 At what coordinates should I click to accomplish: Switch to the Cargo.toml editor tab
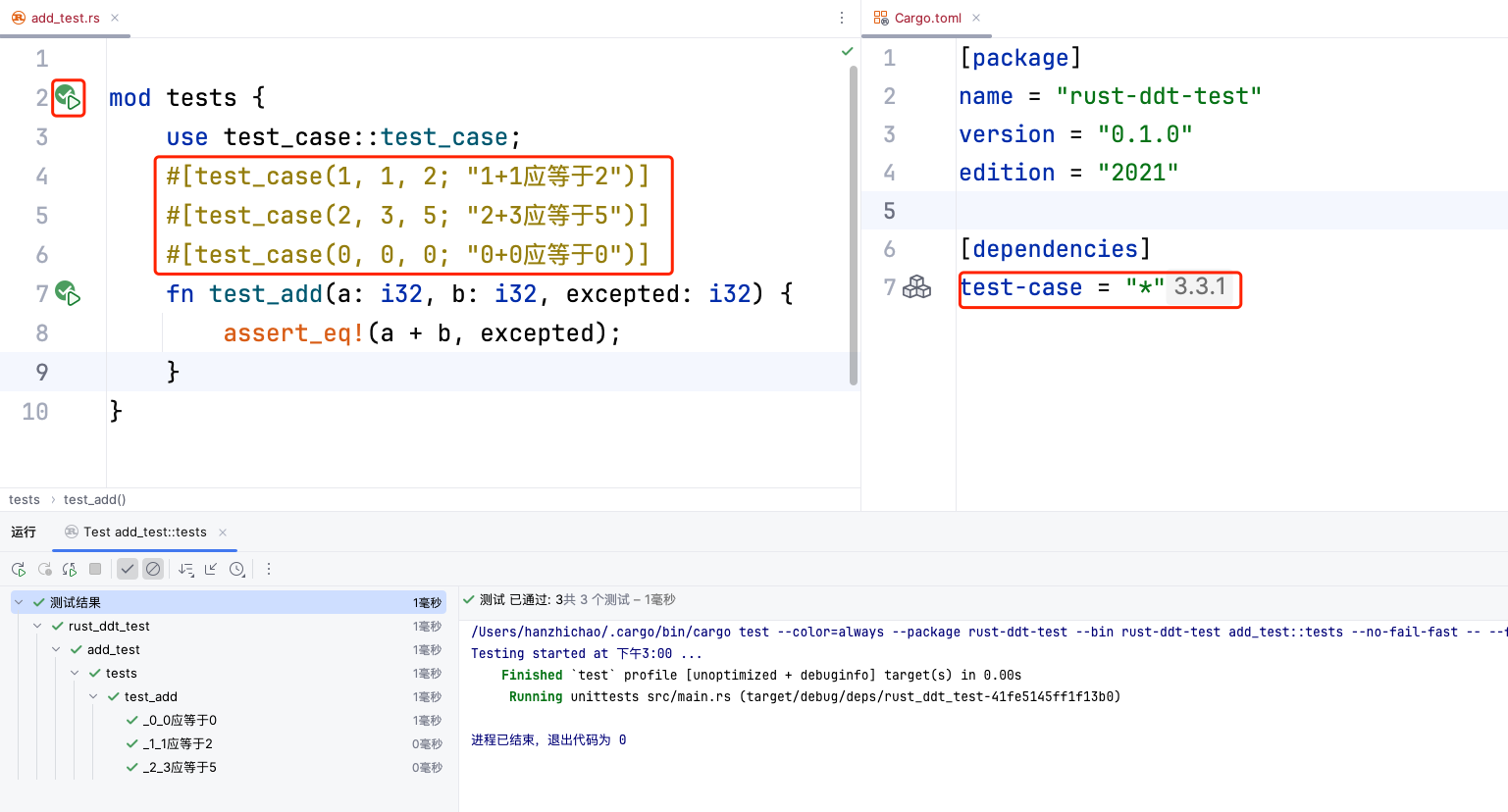[x=927, y=18]
